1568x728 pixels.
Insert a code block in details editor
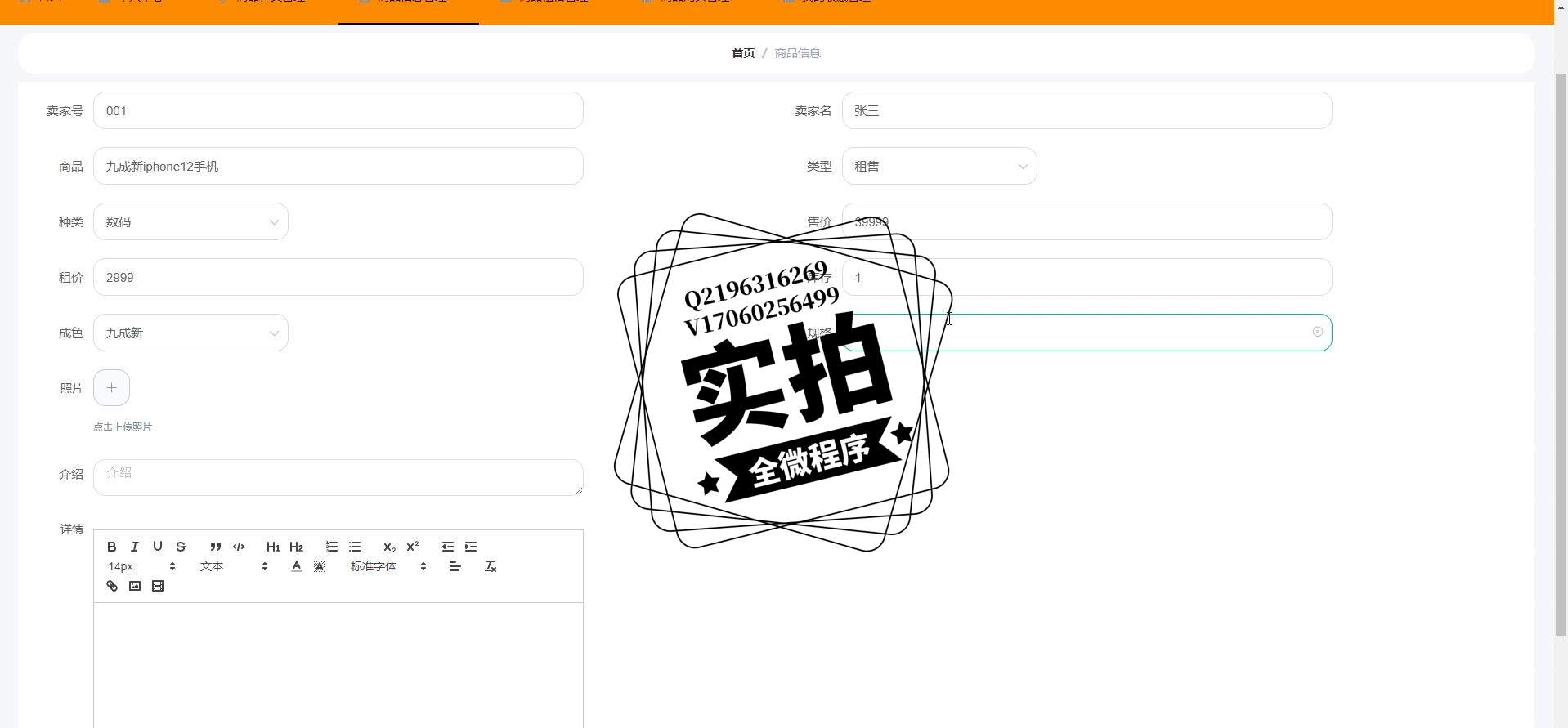click(239, 547)
